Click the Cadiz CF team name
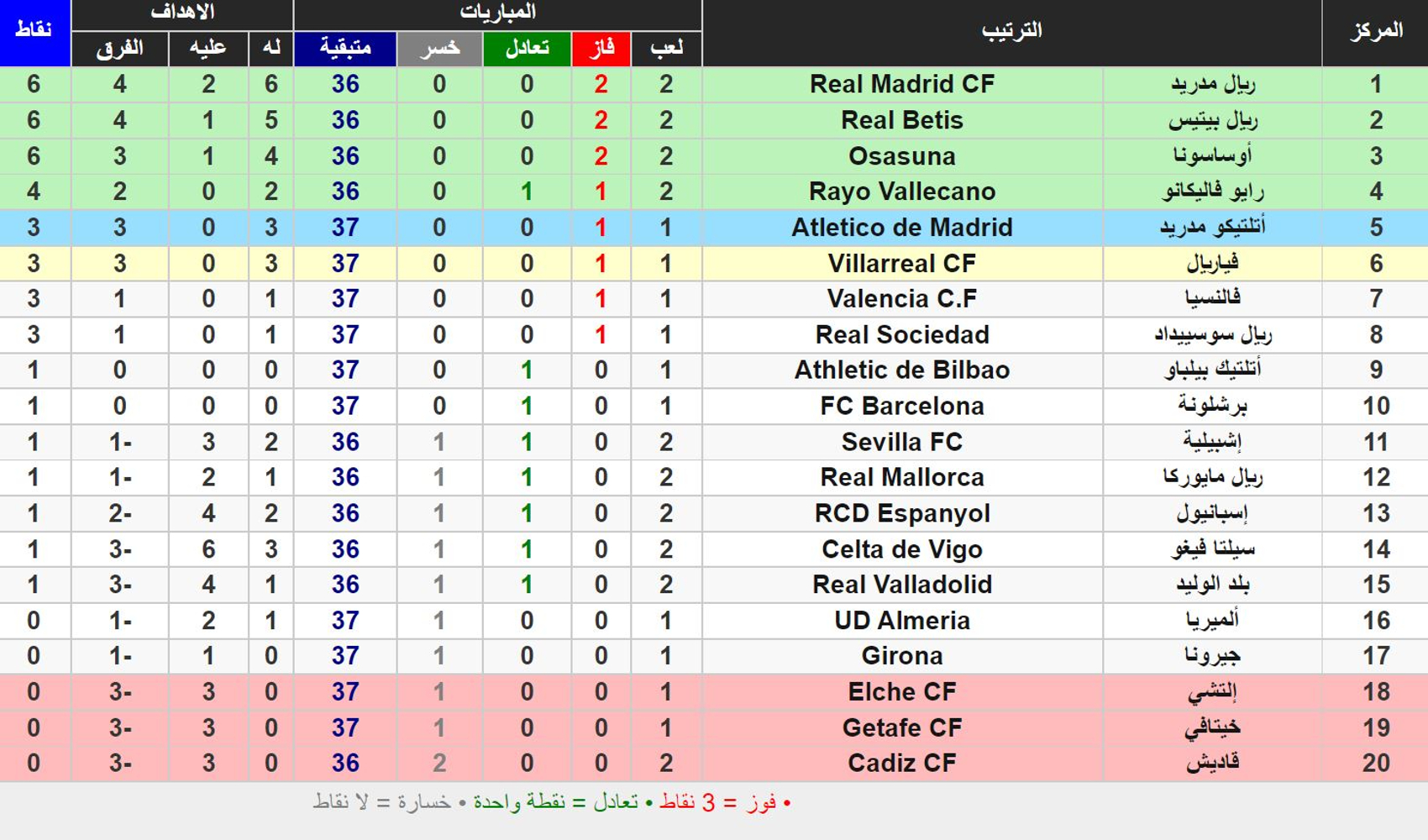Image resolution: width=1428 pixels, height=840 pixels. (902, 763)
